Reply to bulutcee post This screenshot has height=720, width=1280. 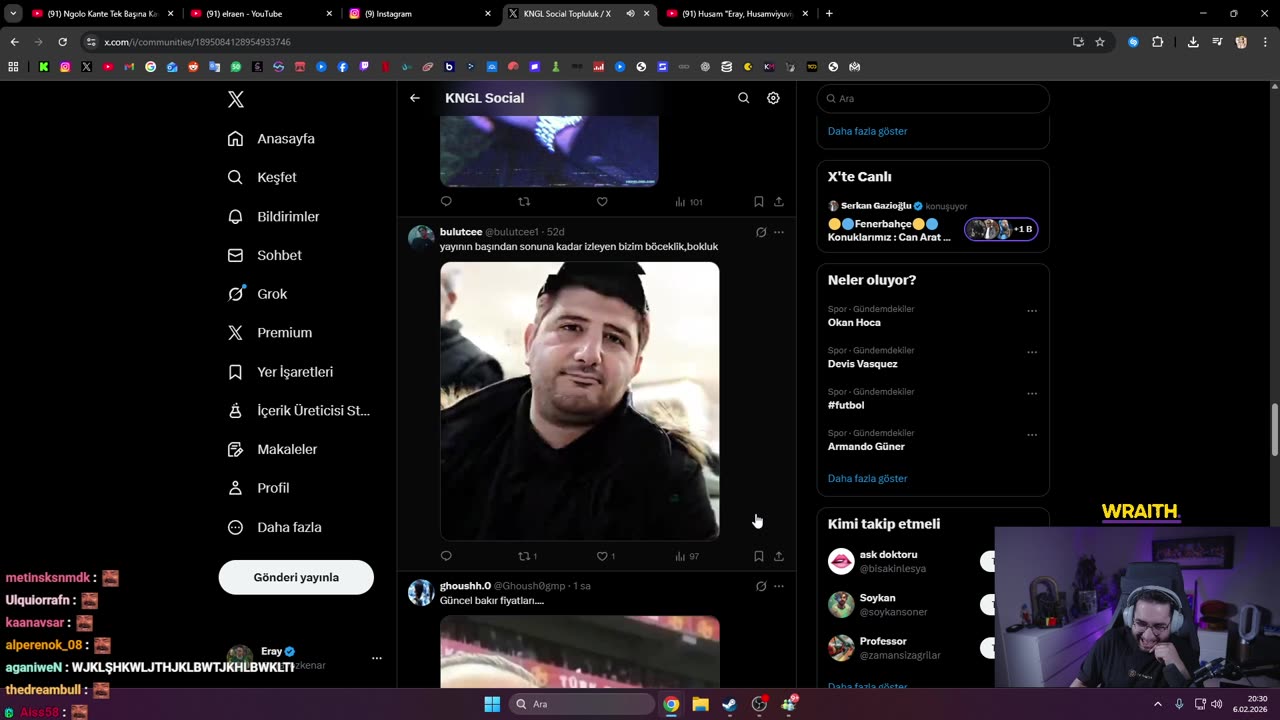coord(446,556)
